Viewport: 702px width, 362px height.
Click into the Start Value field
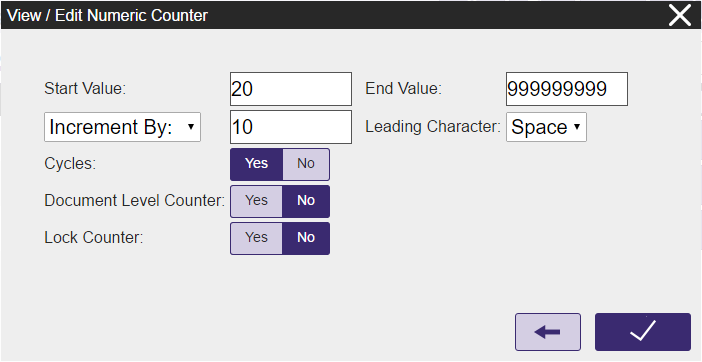(x=291, y=89)
